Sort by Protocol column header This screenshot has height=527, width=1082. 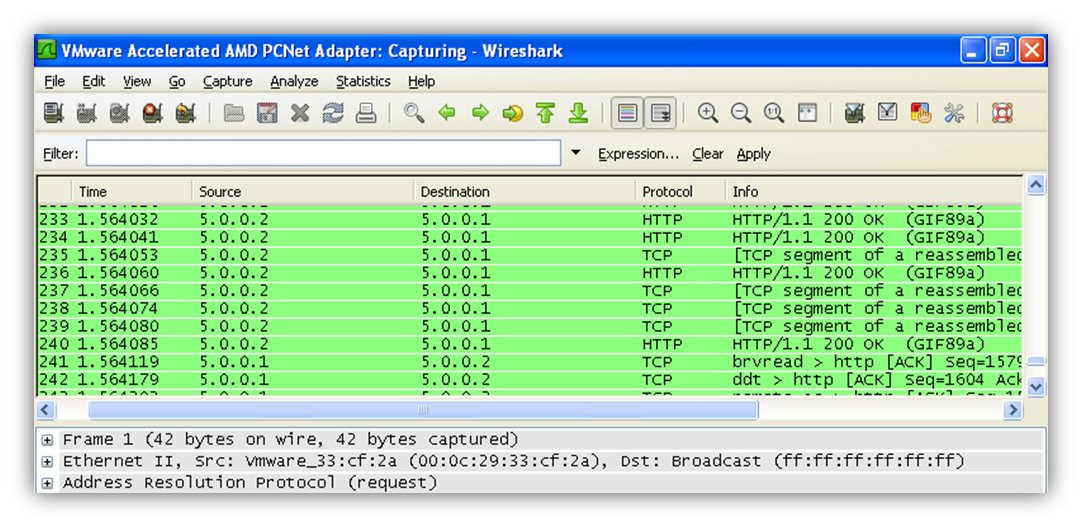click(680, 191)
